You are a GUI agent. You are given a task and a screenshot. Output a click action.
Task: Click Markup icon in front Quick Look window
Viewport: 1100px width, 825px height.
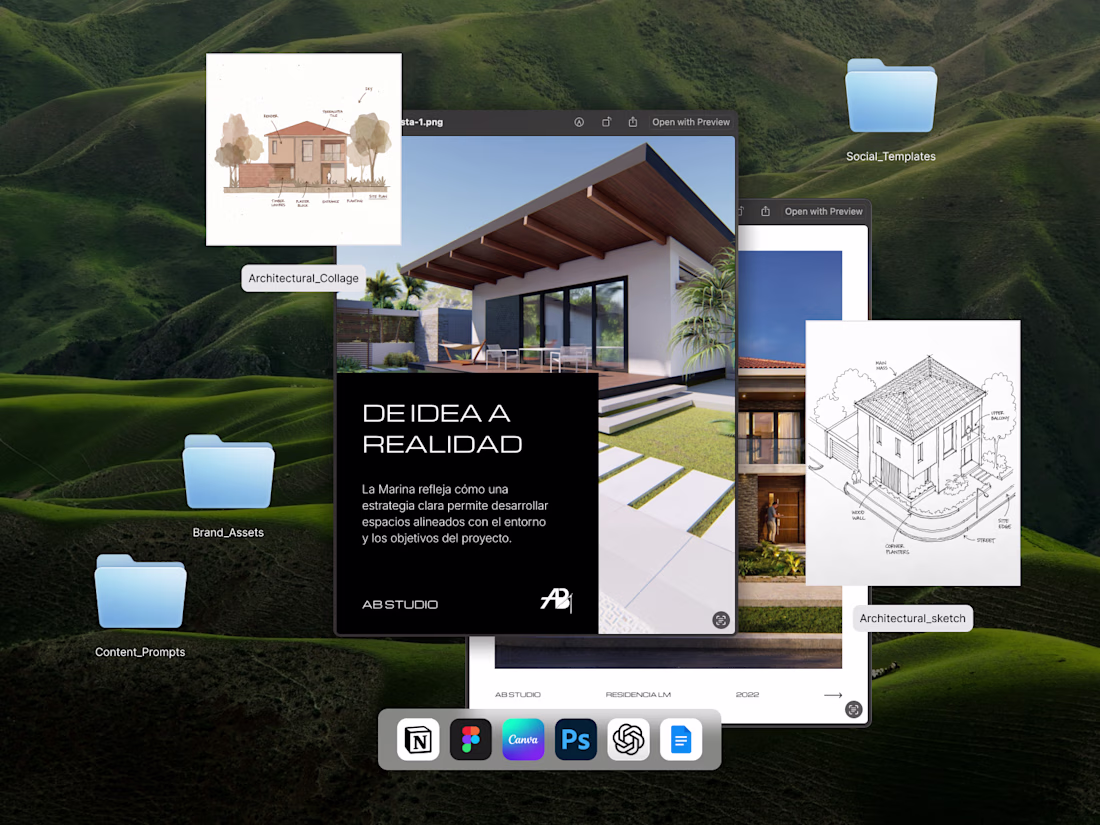pos(579,122)
